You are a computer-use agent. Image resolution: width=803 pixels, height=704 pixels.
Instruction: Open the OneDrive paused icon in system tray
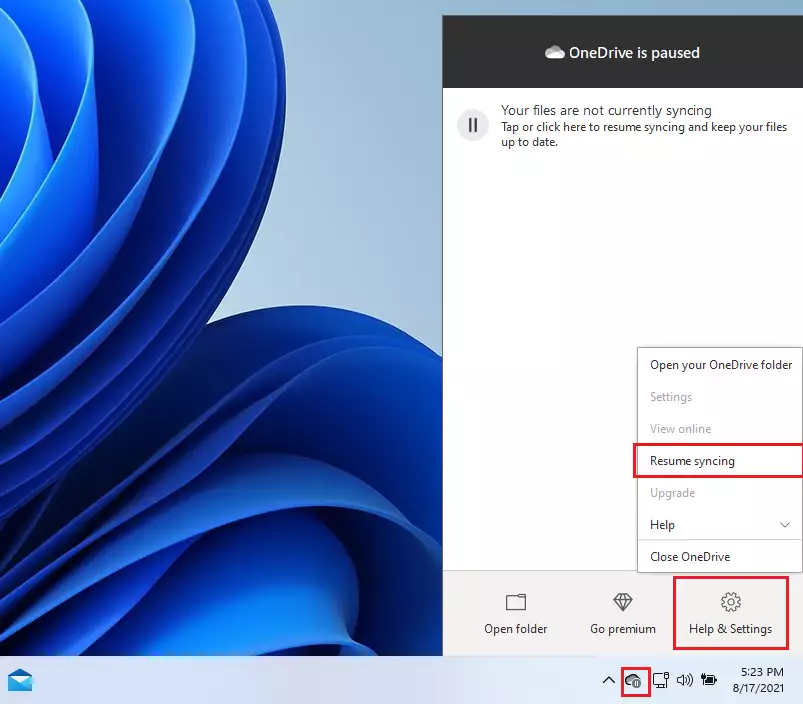pyautogui.click(x=634, y=681)
